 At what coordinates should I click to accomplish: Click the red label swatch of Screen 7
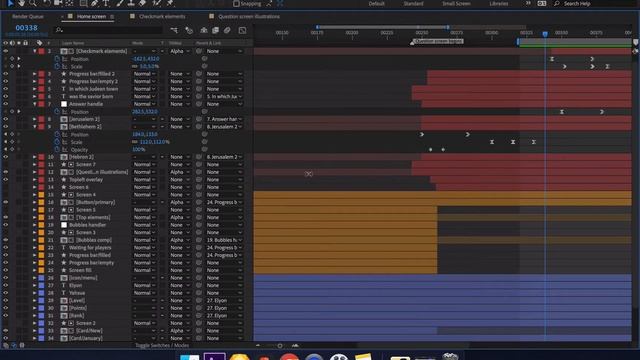[x=41, y=164]
